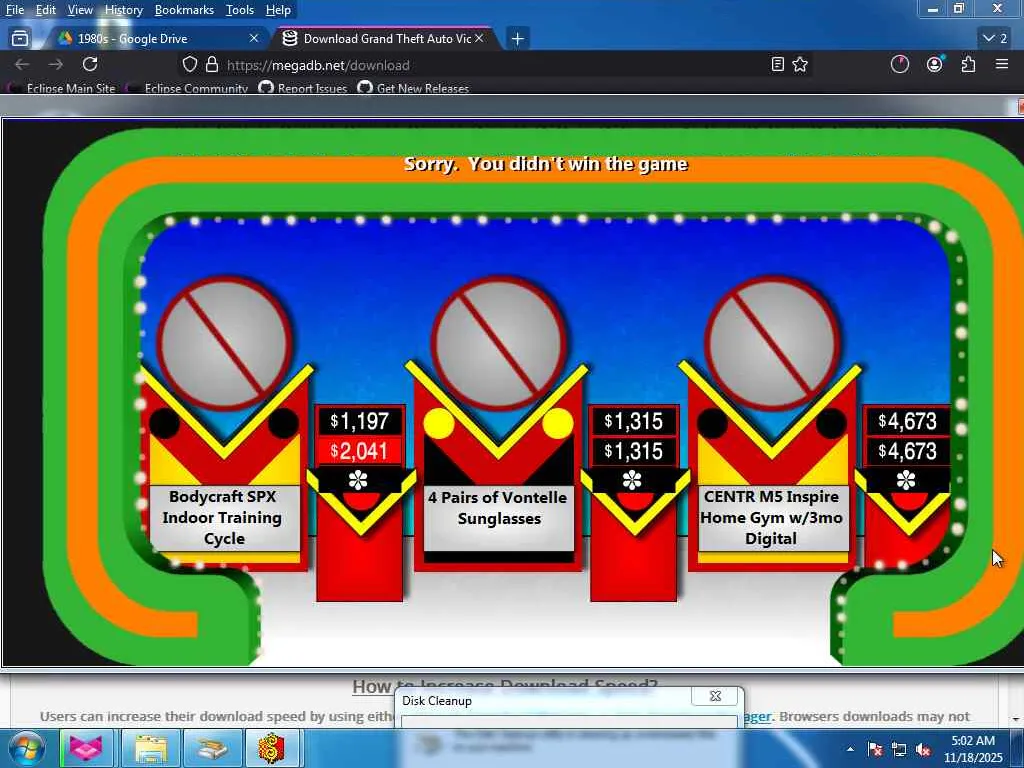Click the Disk Cleanup dialog title
1024x768 pixels.
437,701
